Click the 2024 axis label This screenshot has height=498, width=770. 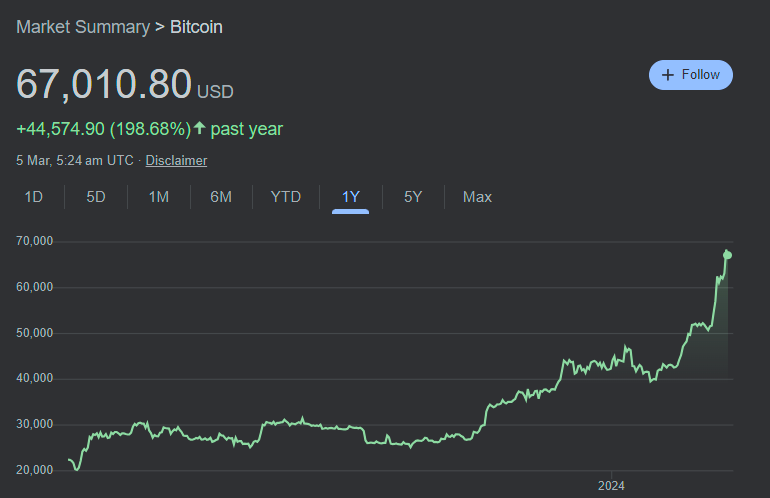pos(611,486)
